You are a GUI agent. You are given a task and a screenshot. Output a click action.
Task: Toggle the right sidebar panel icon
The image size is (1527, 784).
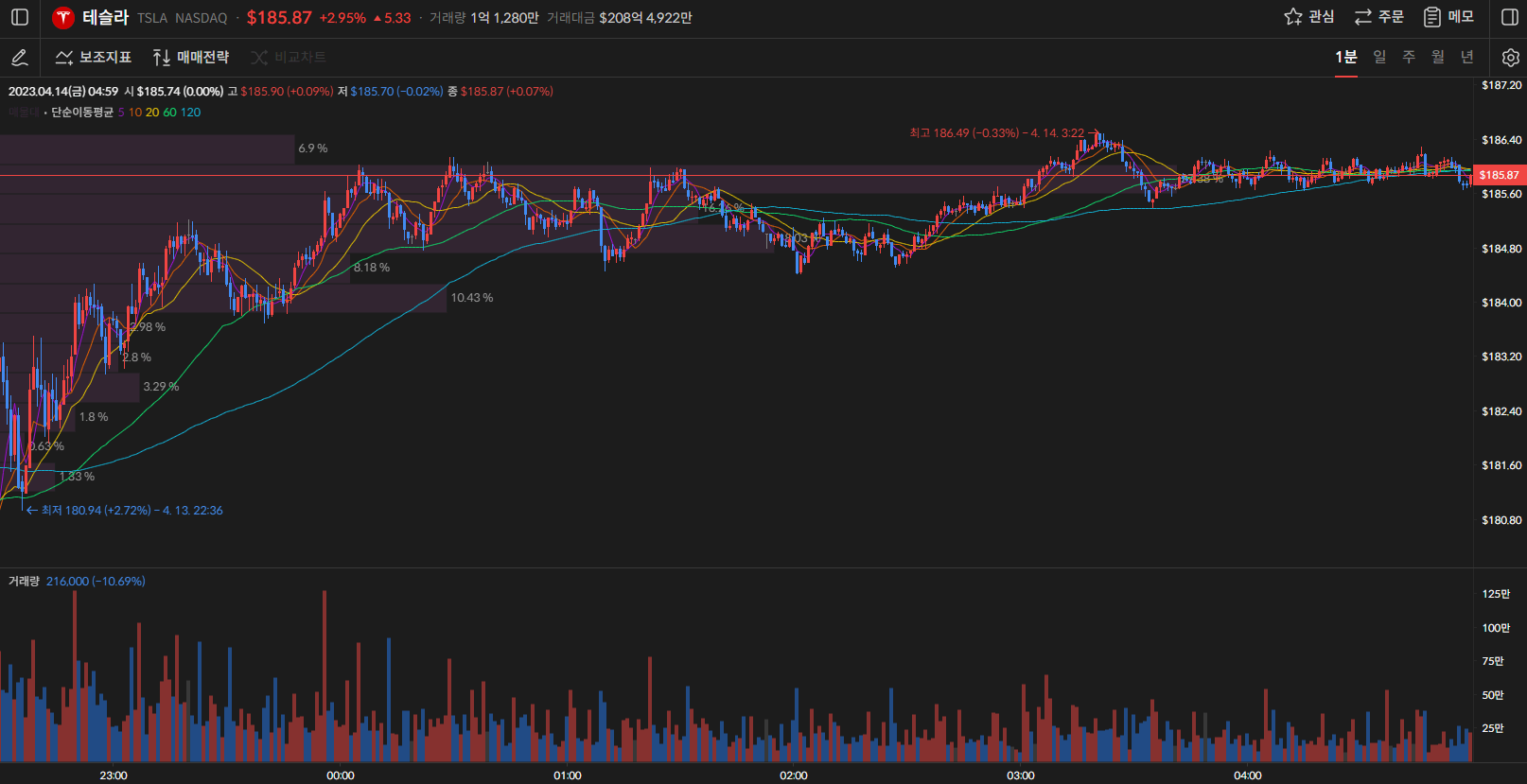tap(1510, 17)
